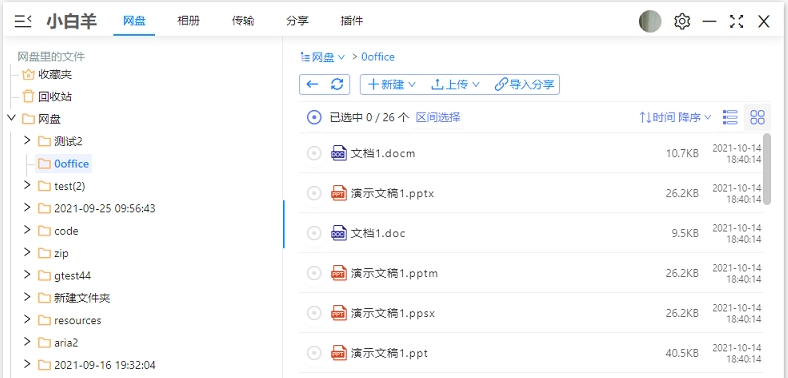The width and height of the screenshot is (788, 378).
Task: Expand the 2021-09-25 09:56:43 folder node
Action: click(27, 207)
